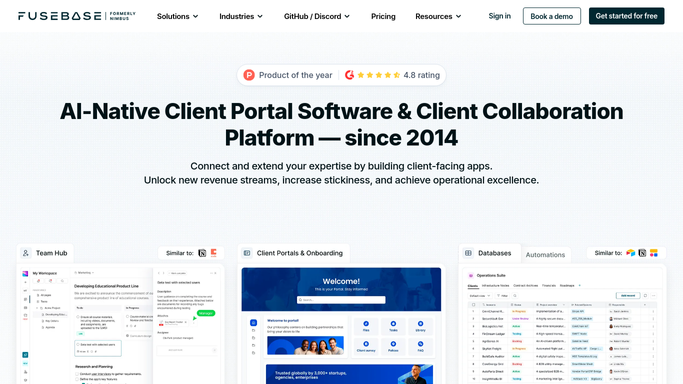Click the teal icon in workspace sidebar

[x=25, y=355]
